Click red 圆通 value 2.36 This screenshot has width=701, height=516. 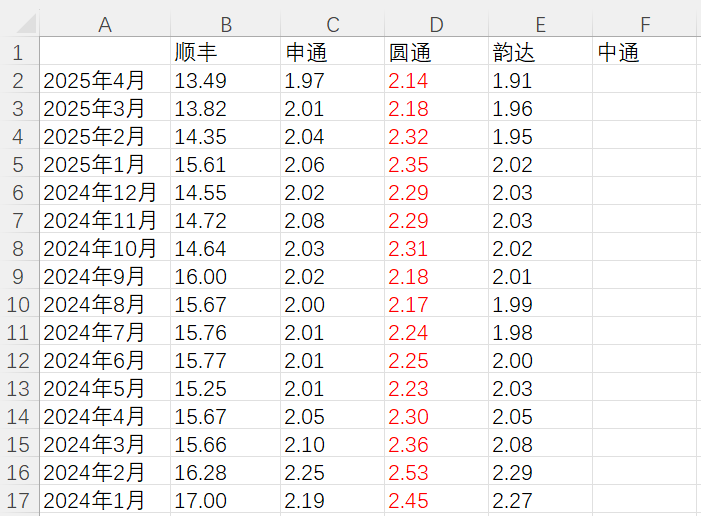click(x=437, y=444)
